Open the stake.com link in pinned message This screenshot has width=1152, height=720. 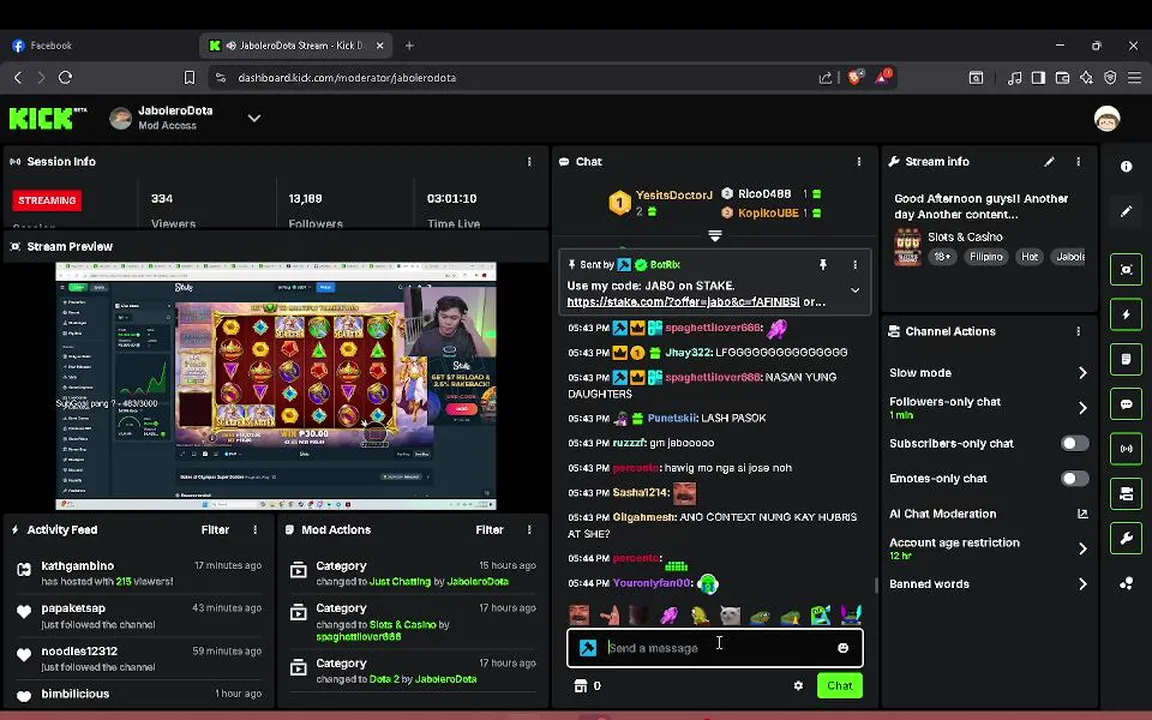coord(683,302)
